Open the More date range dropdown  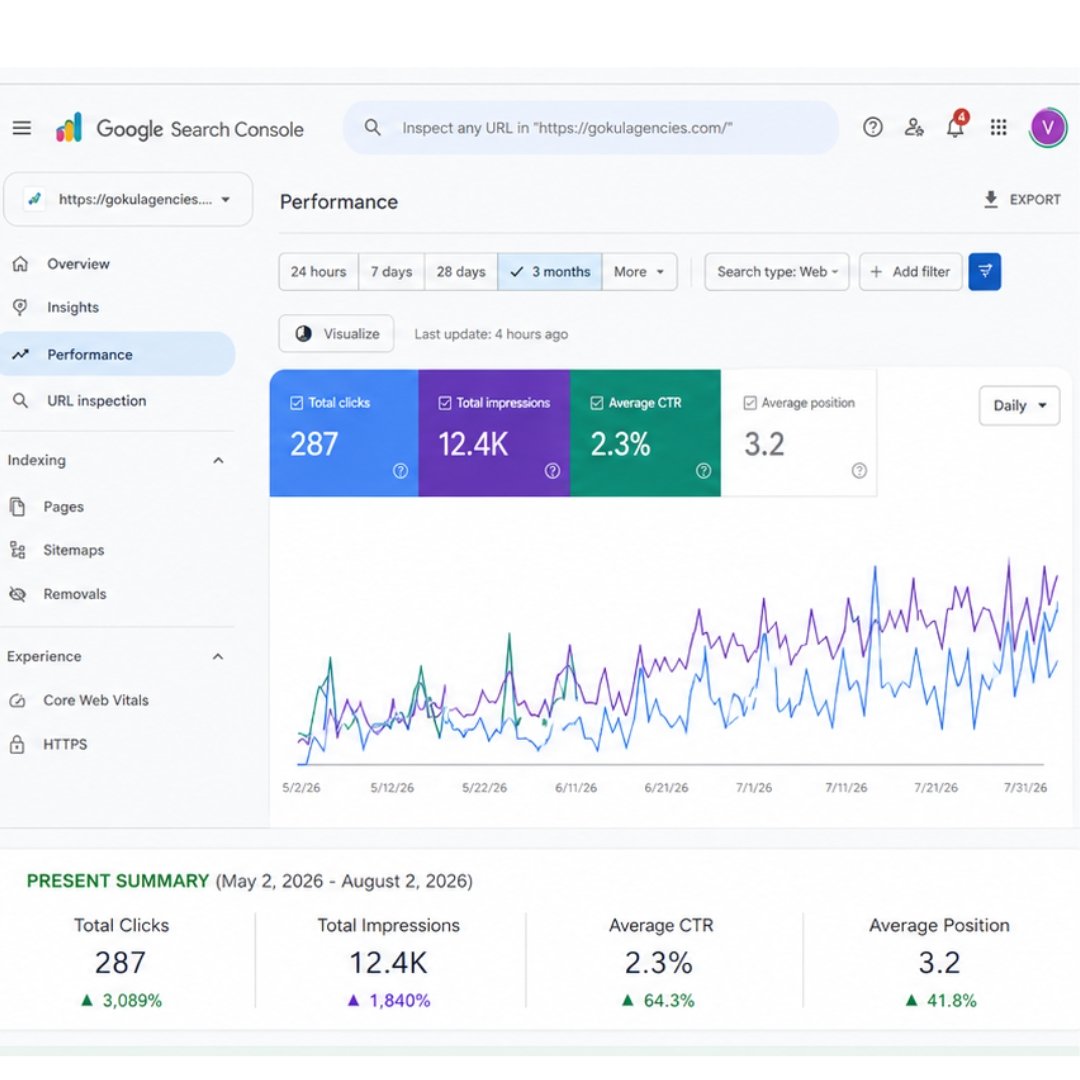pos(639,272)
